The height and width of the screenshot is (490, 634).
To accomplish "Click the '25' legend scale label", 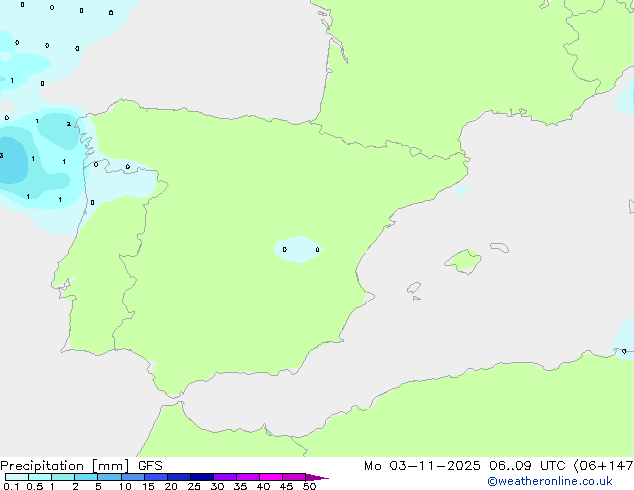I will pos(194,486).
